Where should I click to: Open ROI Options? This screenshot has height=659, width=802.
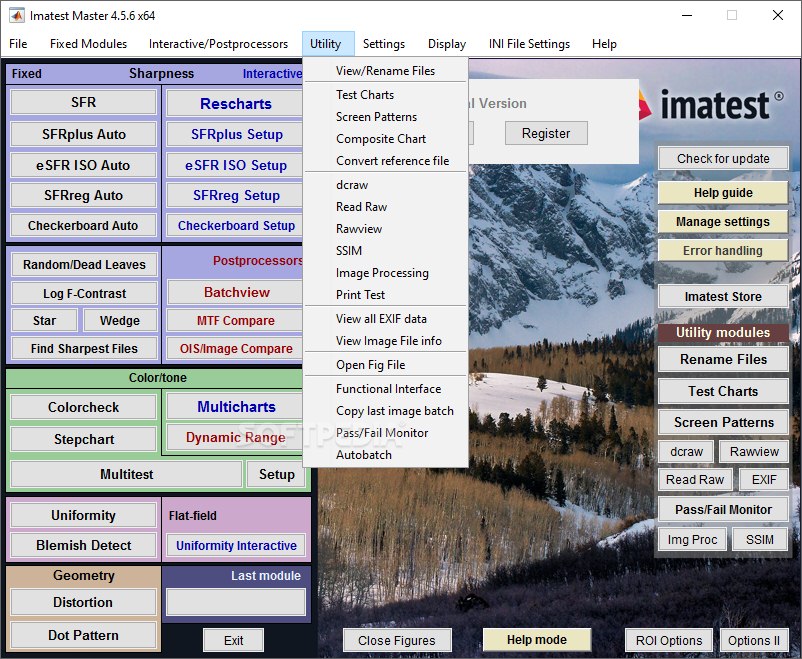669,641
